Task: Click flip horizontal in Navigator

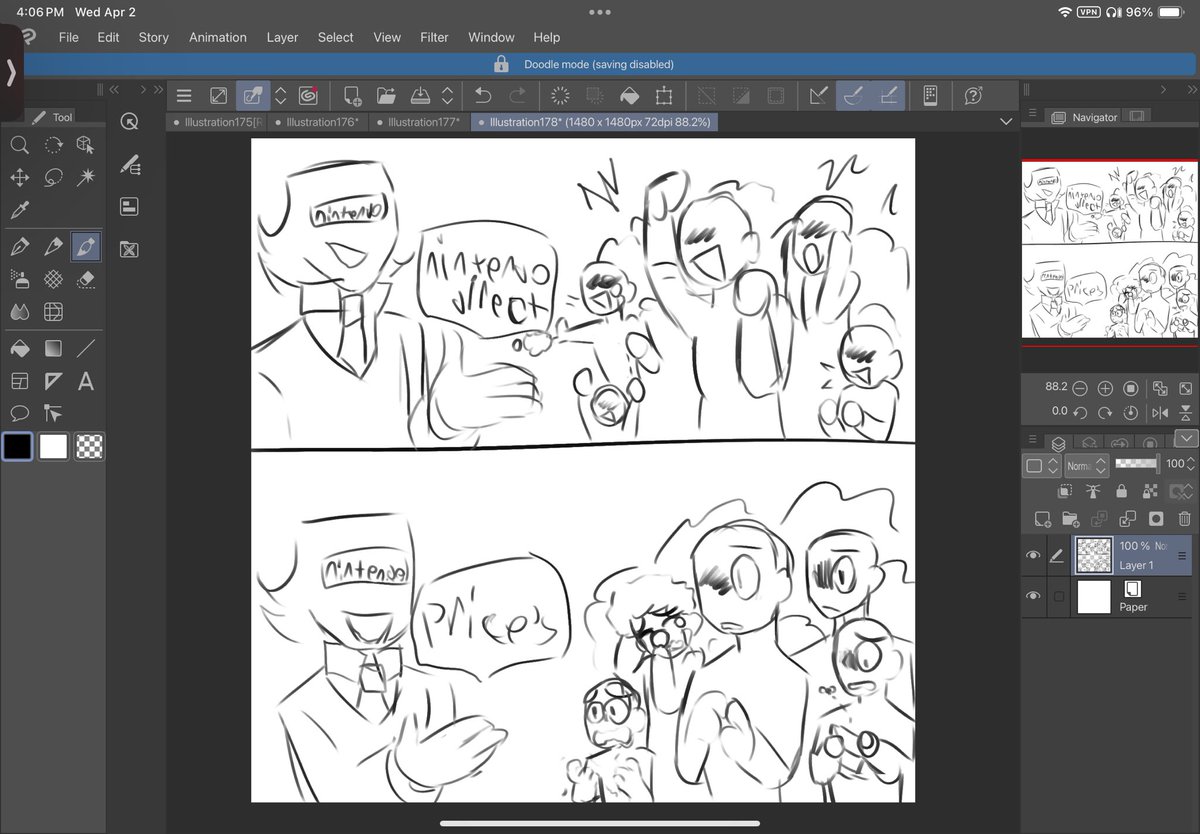Action: pyautogui.click(x=1160, y=412)
